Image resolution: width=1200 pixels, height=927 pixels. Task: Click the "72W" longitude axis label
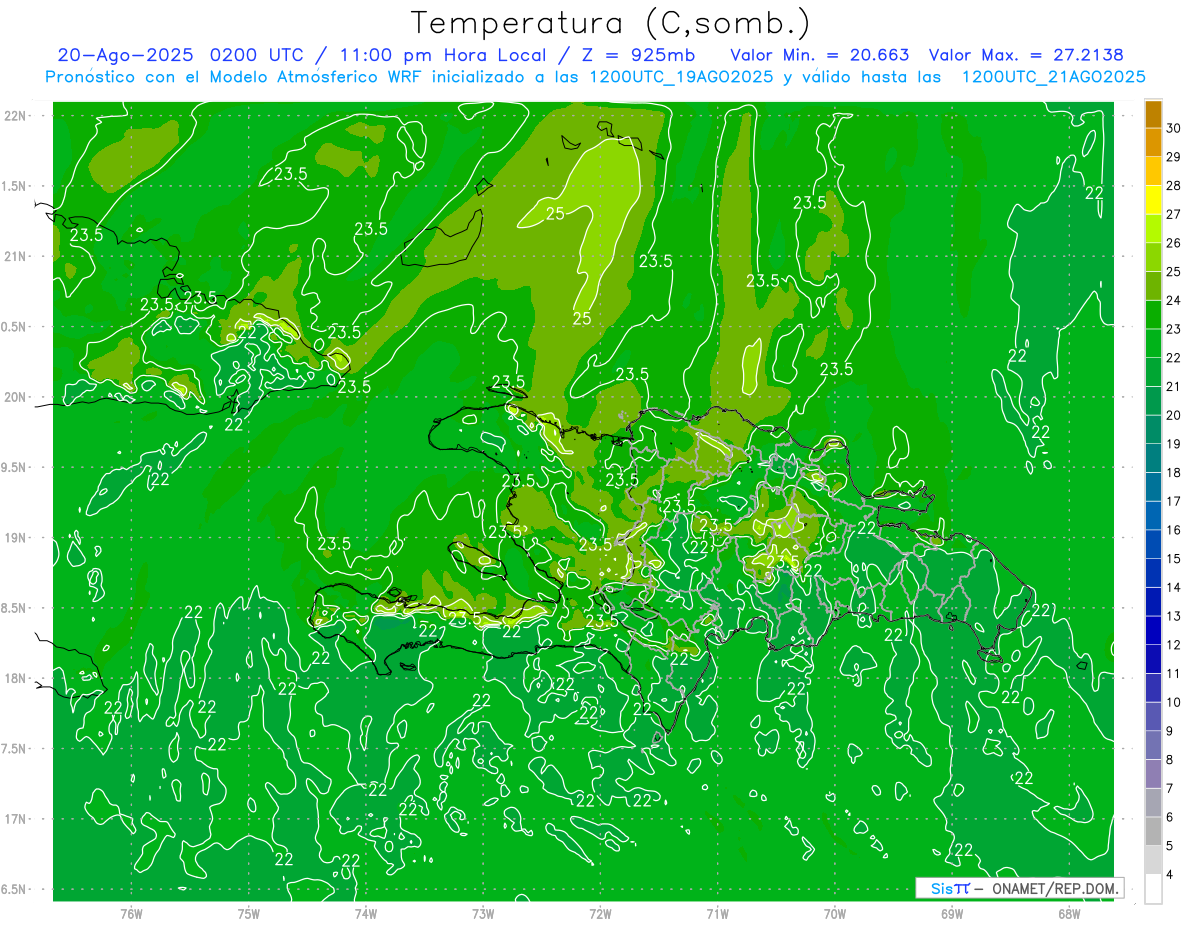(600, 914)
